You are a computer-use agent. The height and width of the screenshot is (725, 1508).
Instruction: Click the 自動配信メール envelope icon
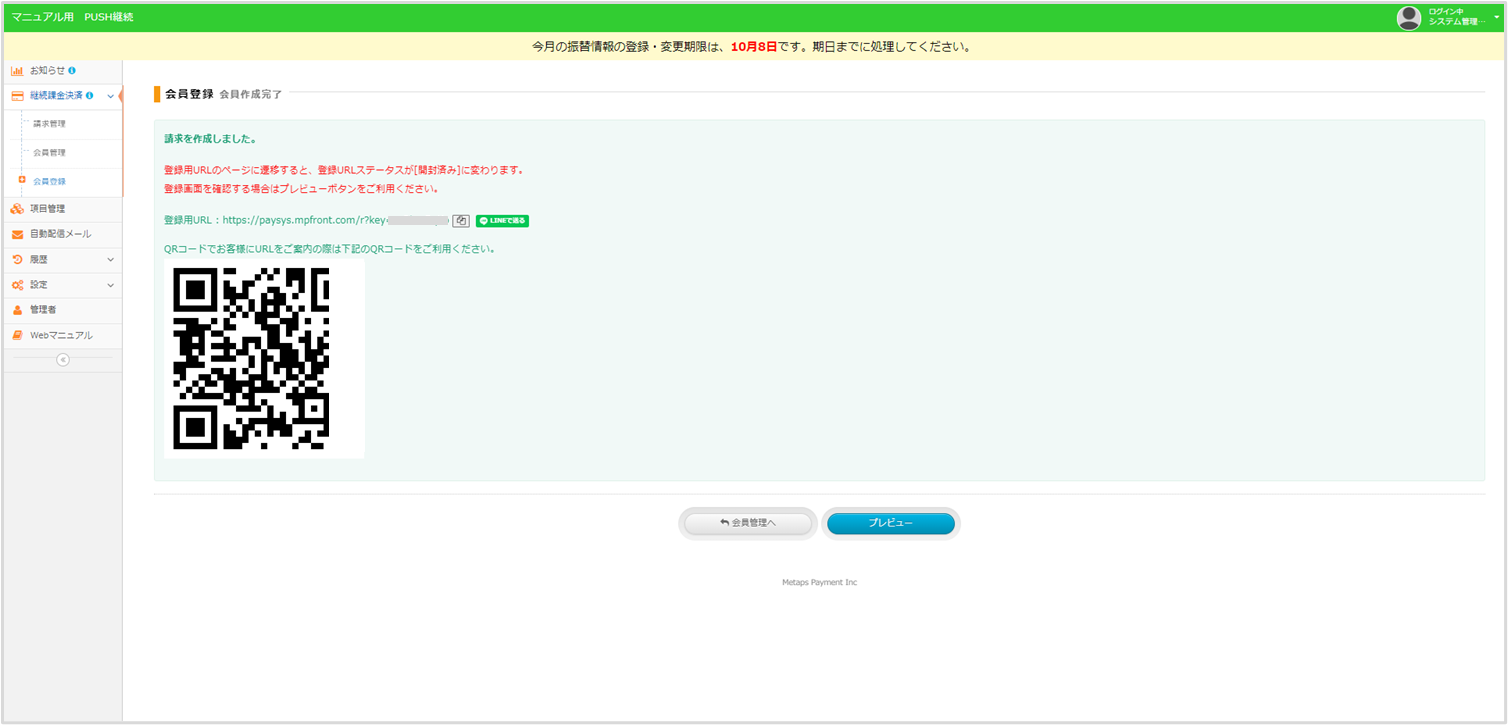17,234
